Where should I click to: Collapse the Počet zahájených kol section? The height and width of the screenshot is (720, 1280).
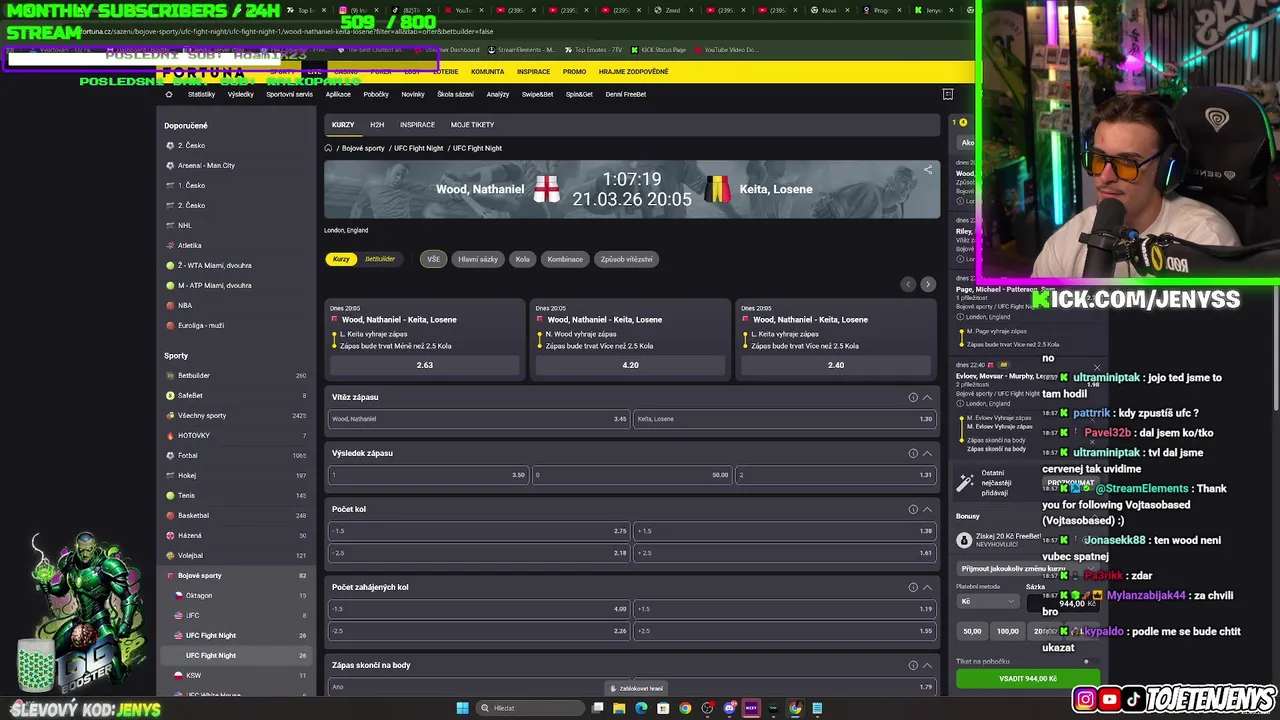pos(927,587)
